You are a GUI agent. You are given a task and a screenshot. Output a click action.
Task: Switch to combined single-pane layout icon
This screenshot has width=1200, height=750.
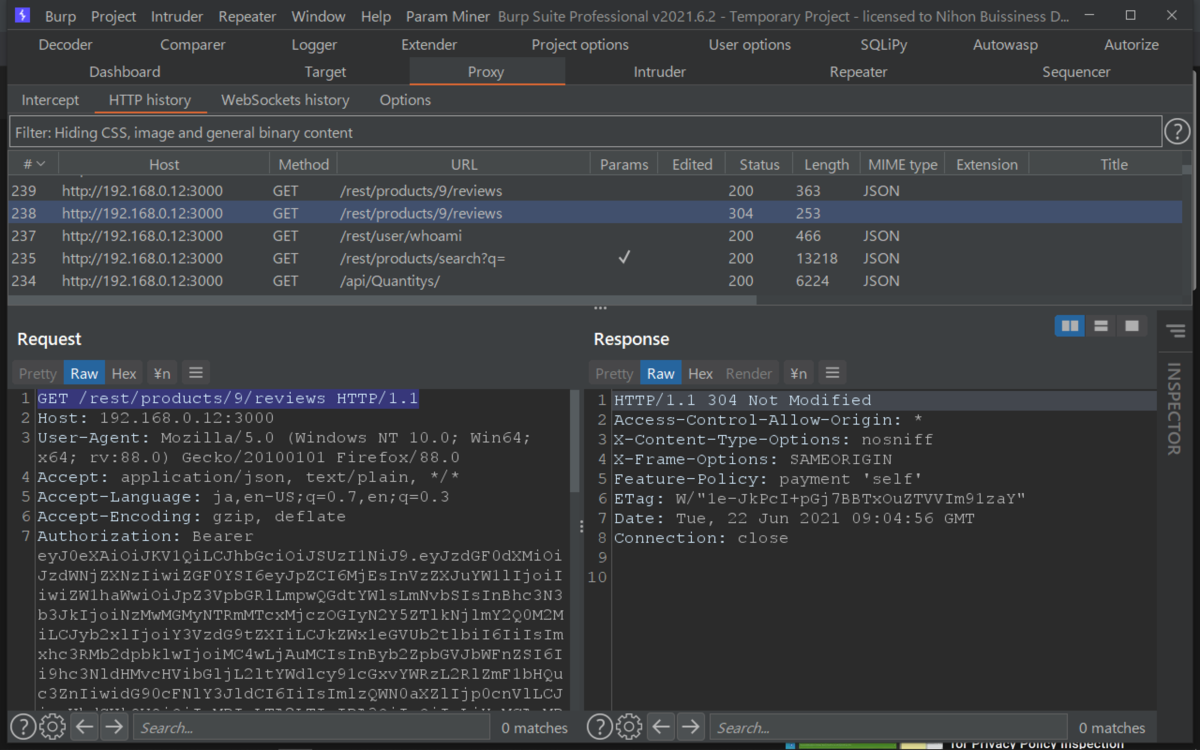point(1132,326)
